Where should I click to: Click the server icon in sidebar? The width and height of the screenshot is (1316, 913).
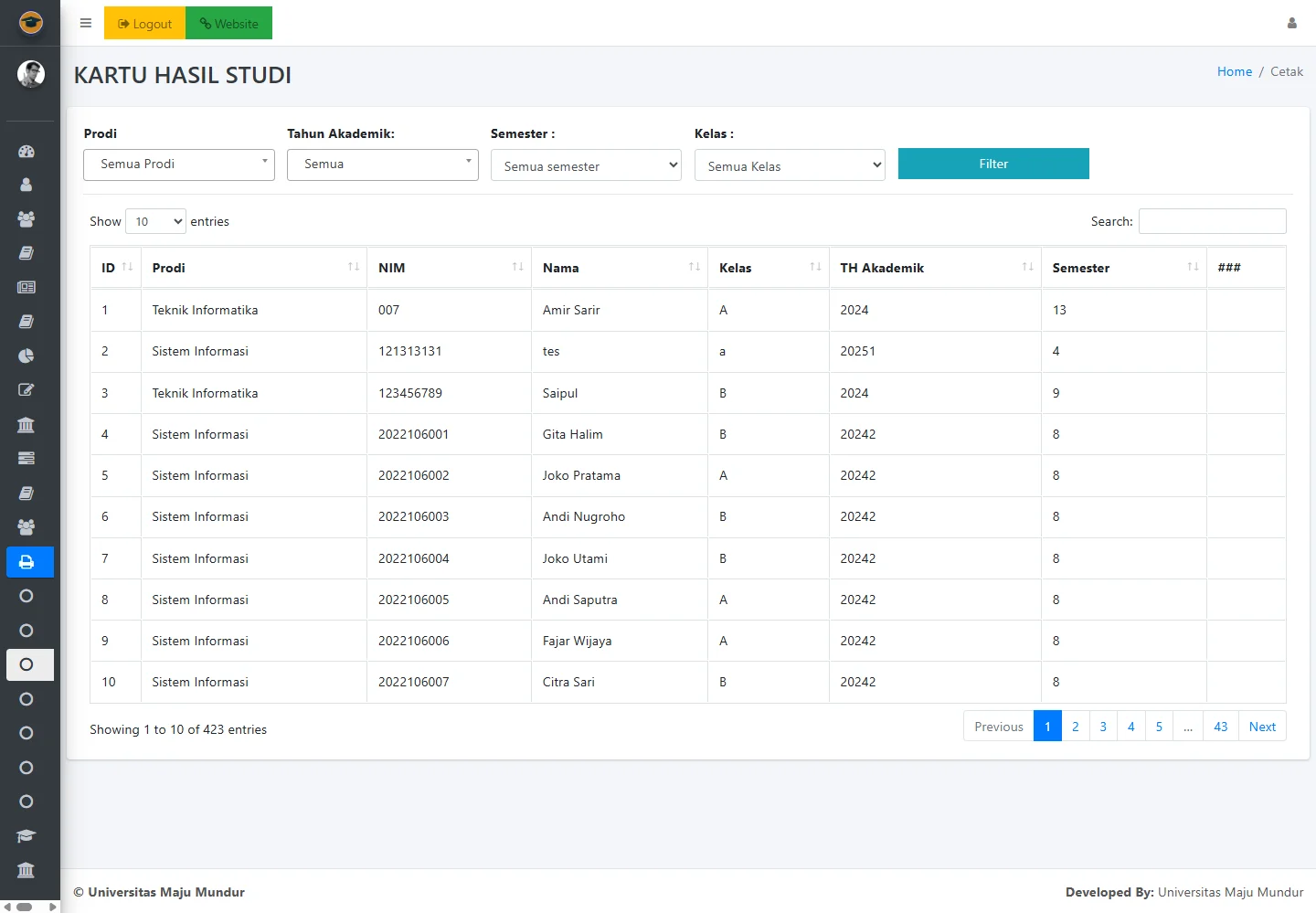[27, 458]
